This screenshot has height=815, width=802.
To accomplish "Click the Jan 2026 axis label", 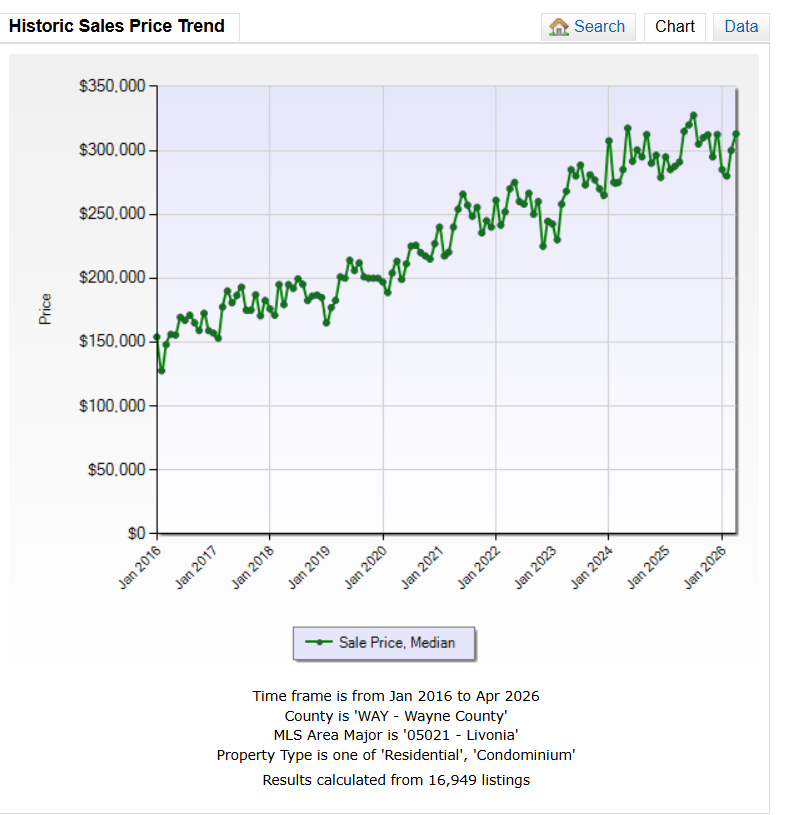I will point(705,568).
